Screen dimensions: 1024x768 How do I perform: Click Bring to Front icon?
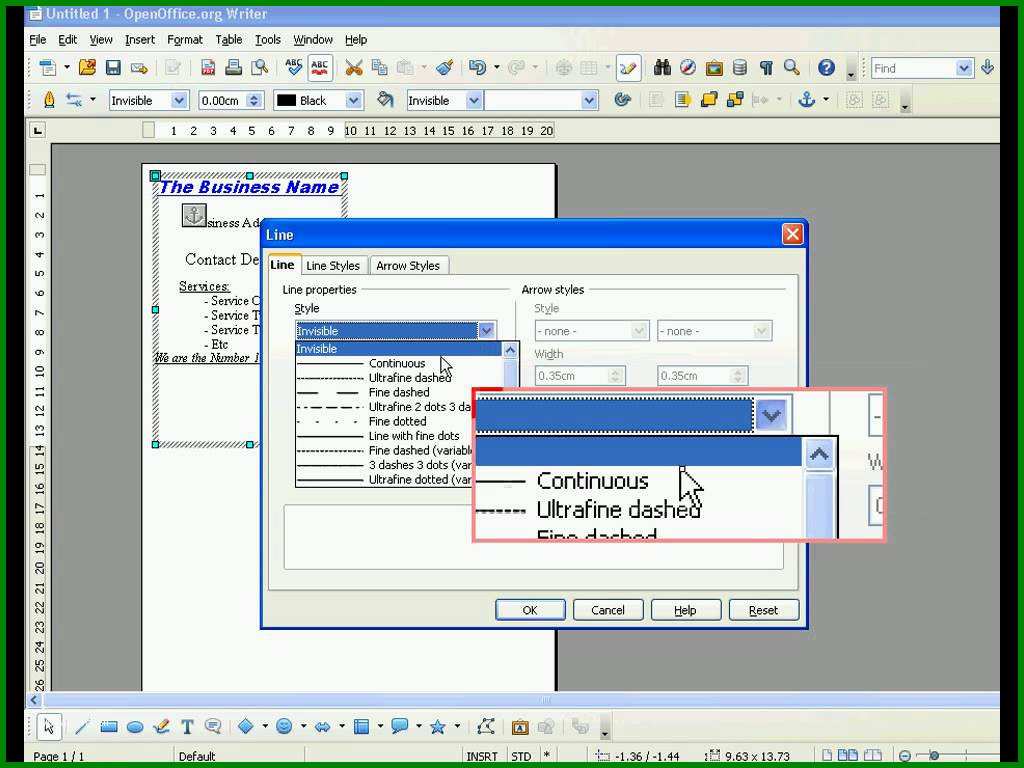tap(709, 100)
